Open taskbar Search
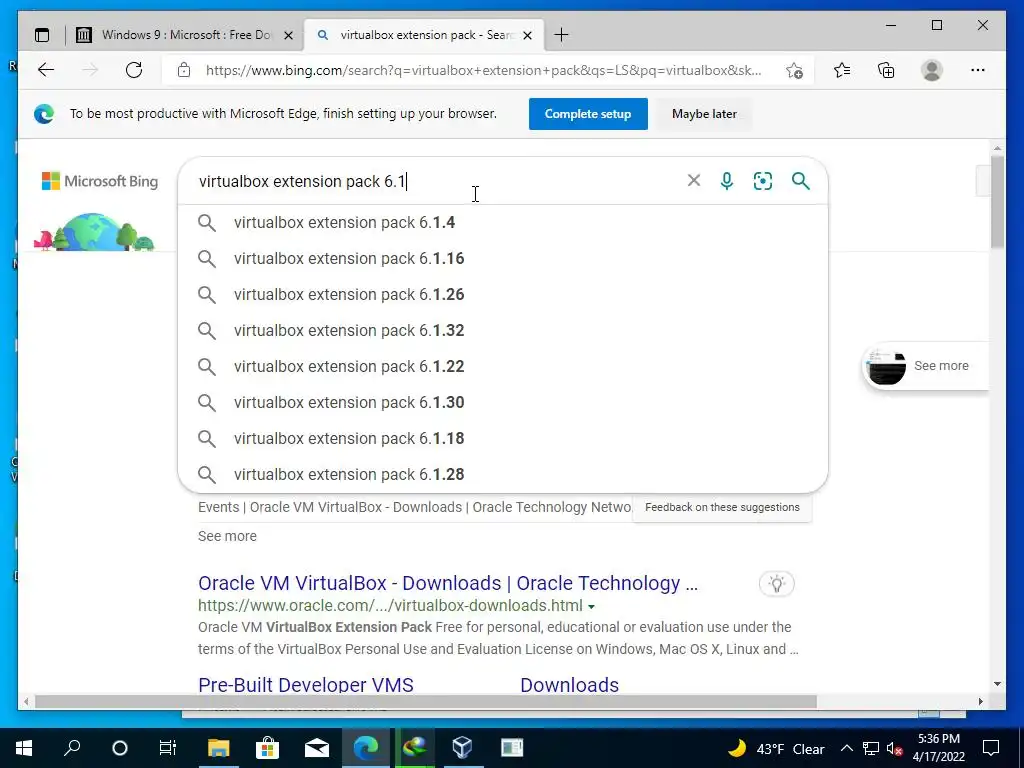This screenshot has width=1024, height=768. tap(72, 748)
